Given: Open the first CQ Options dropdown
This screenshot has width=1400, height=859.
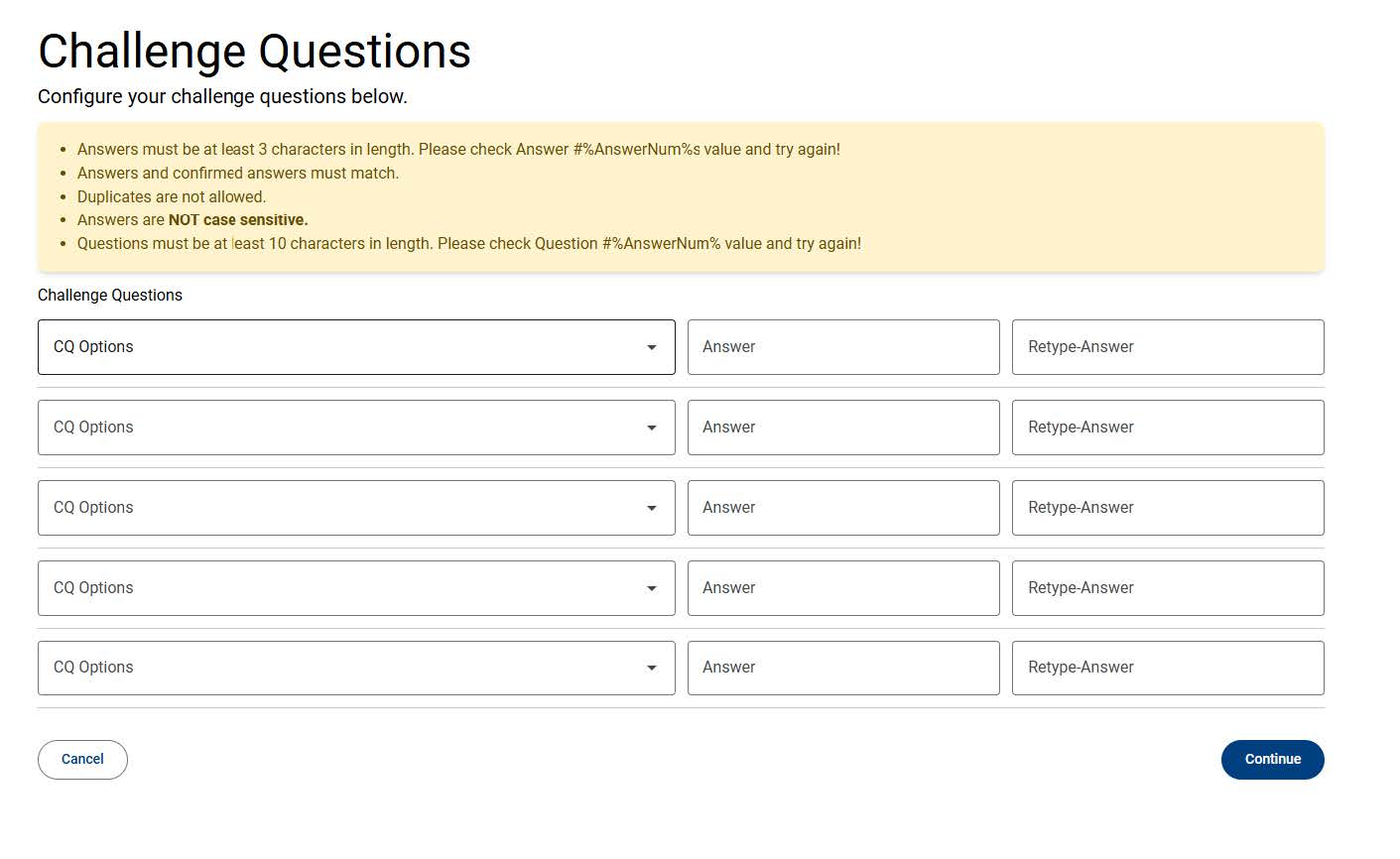Looking at the screenshot, I should pos(355,347).
